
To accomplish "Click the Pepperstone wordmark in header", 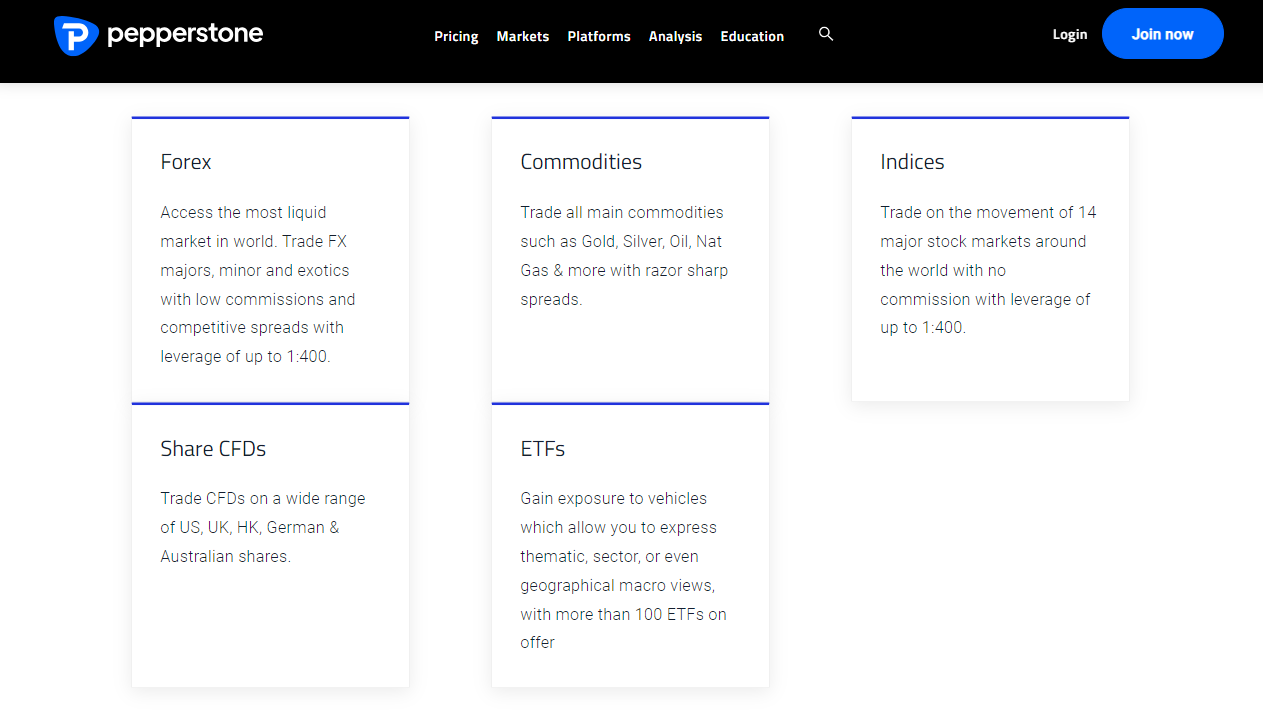I will point(182,33).
